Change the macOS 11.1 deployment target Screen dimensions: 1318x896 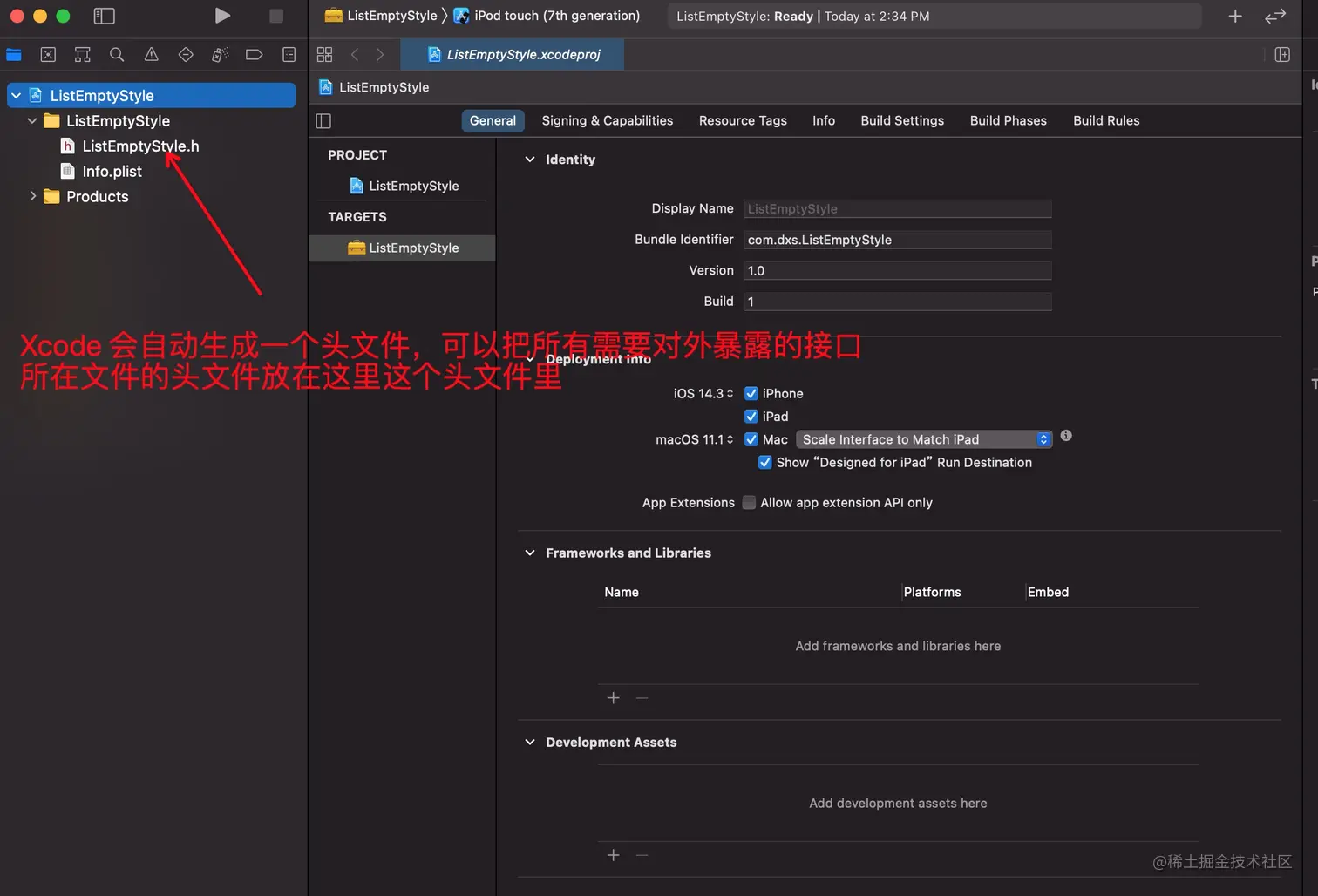[695, 439]
